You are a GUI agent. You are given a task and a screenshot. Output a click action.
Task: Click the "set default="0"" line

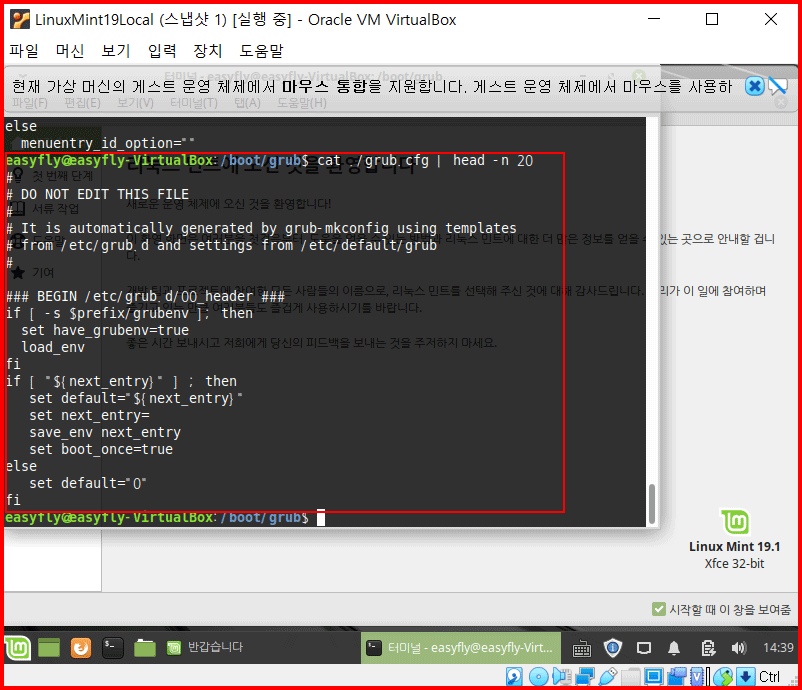coord(88,483)
